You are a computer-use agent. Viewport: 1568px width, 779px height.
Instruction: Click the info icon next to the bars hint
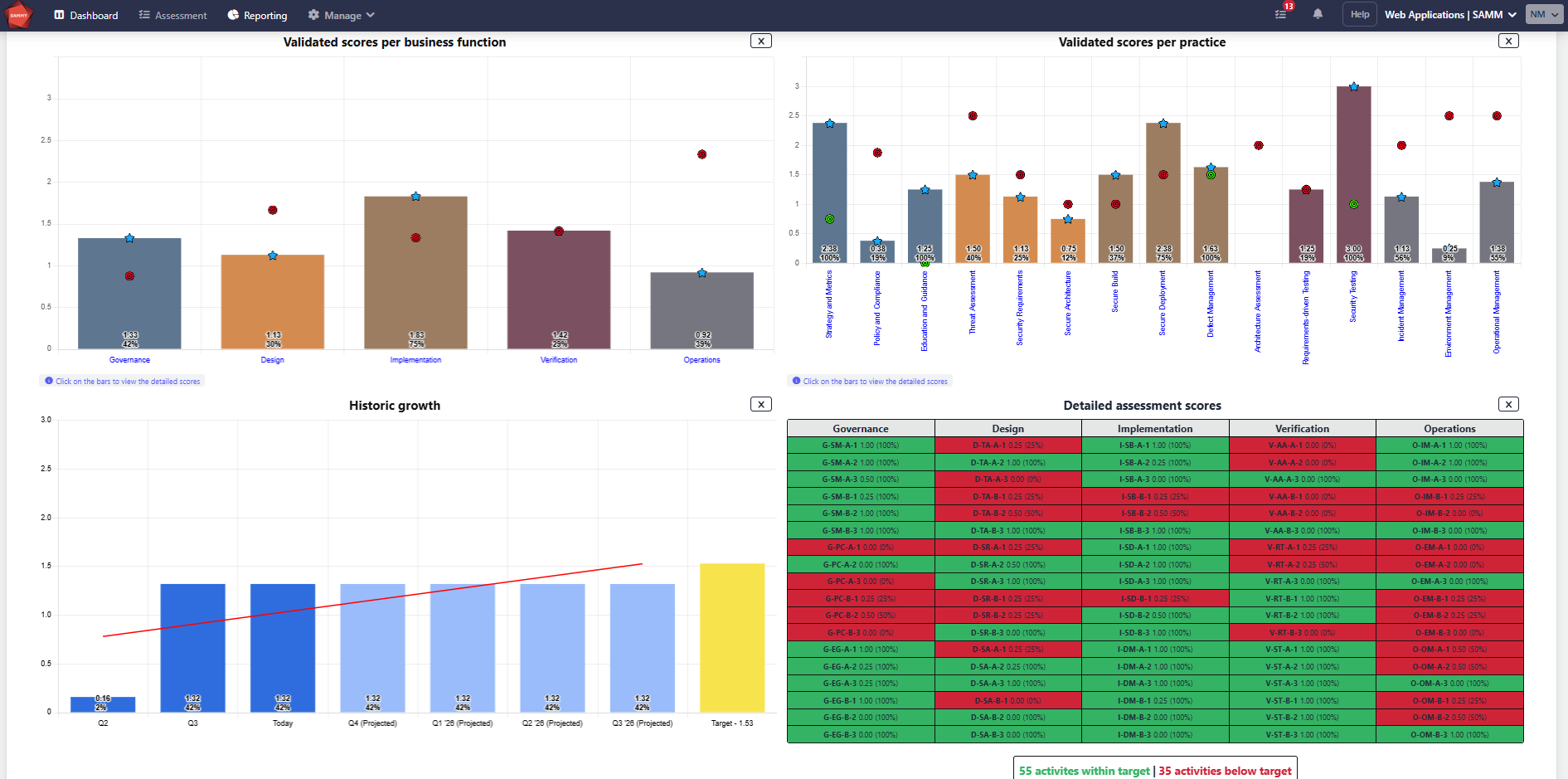pyautogui.click(x=50, y=381)
